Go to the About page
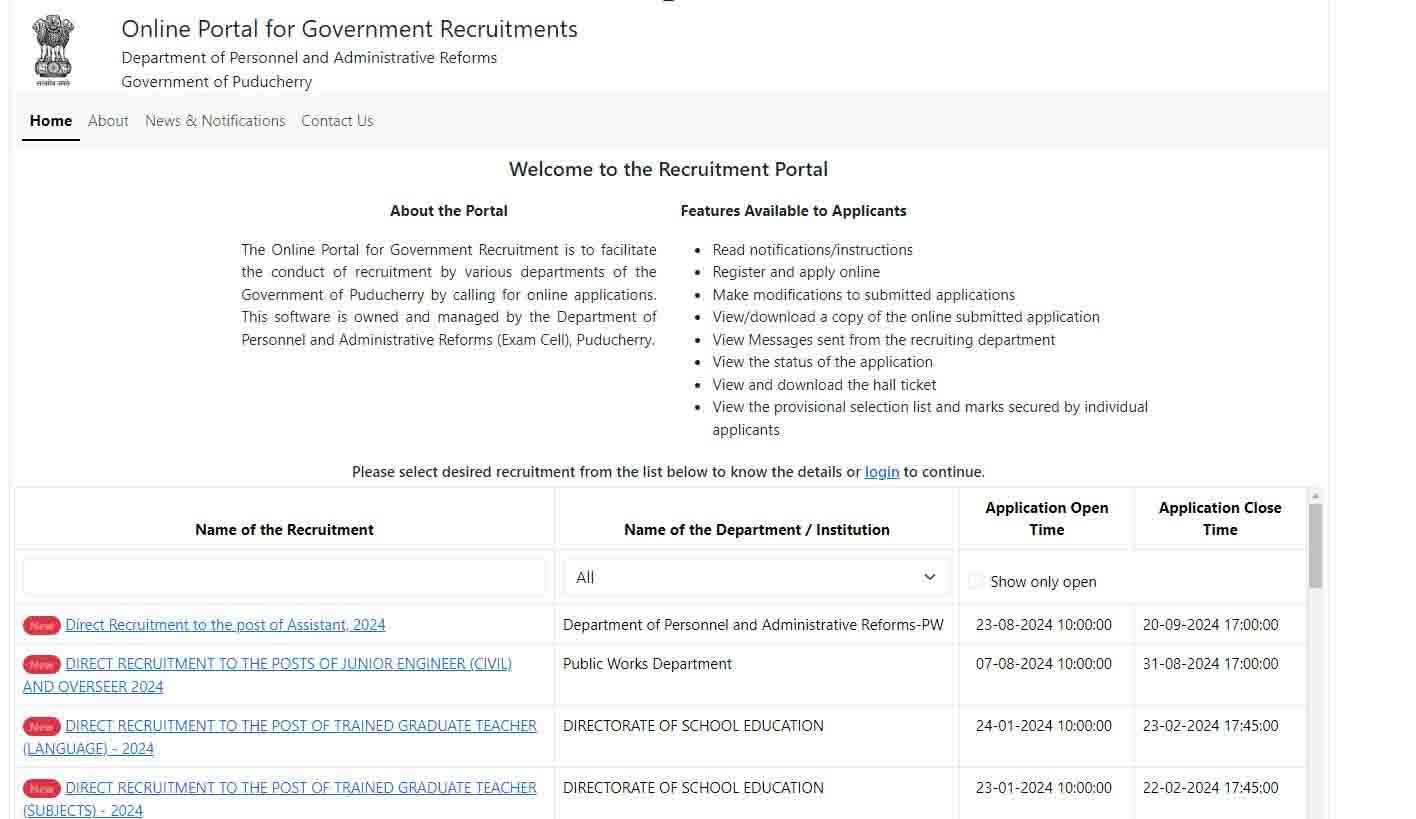Viewport: 1416px width, 819px height. (108, 120)
